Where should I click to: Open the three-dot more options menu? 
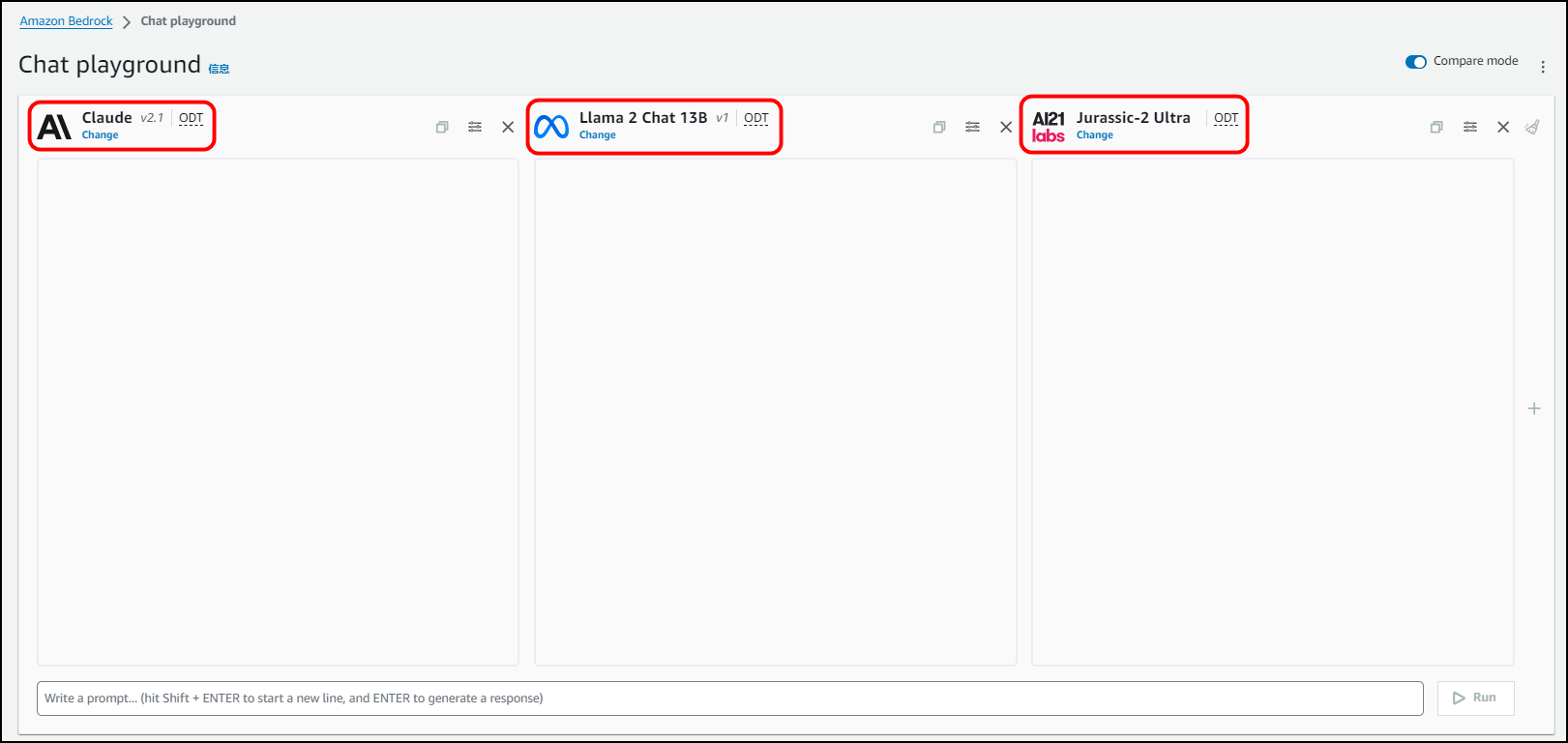pos(1543,67)
